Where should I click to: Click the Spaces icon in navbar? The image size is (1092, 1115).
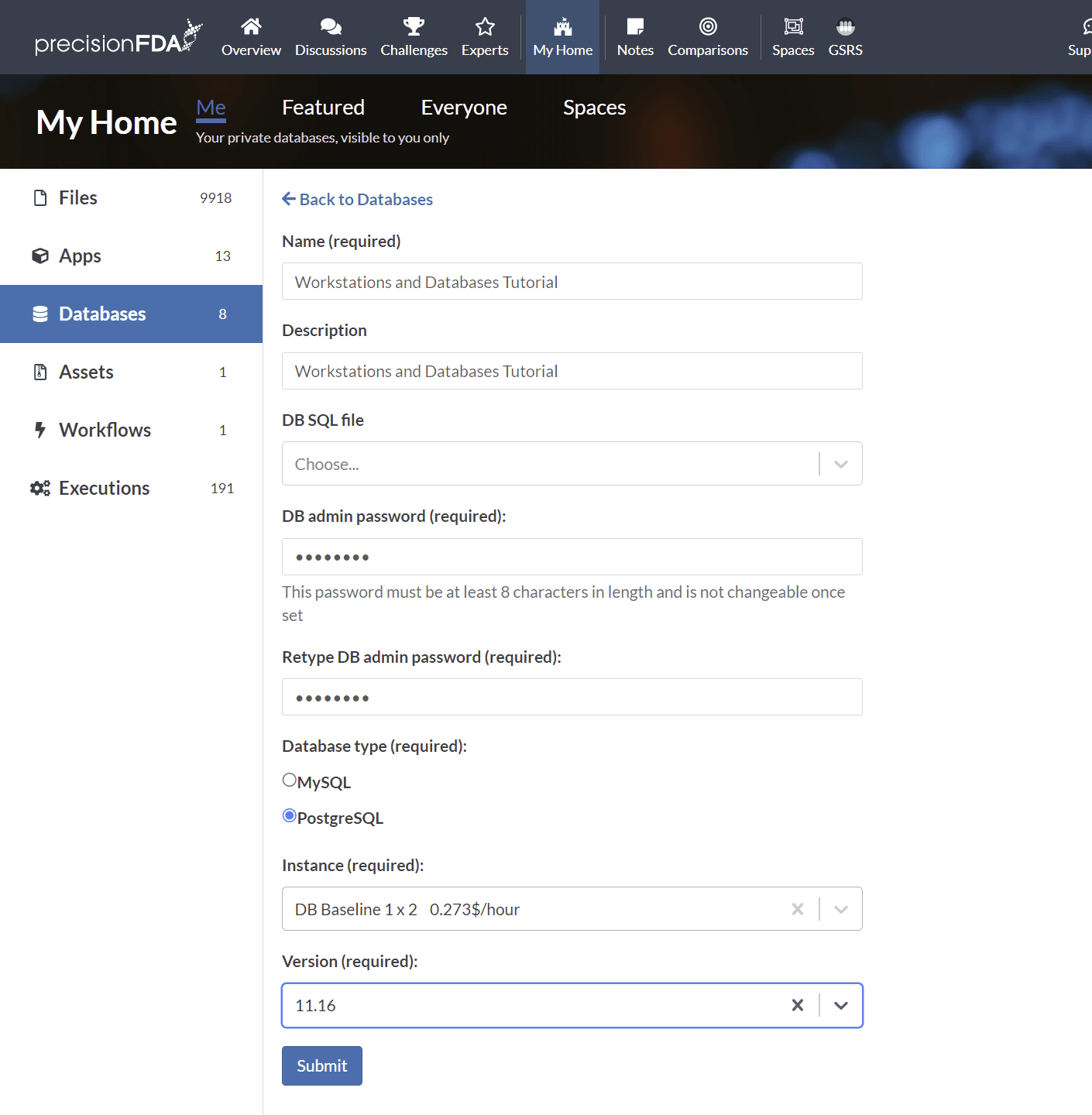pyautogui.click(x=793, y=27)
